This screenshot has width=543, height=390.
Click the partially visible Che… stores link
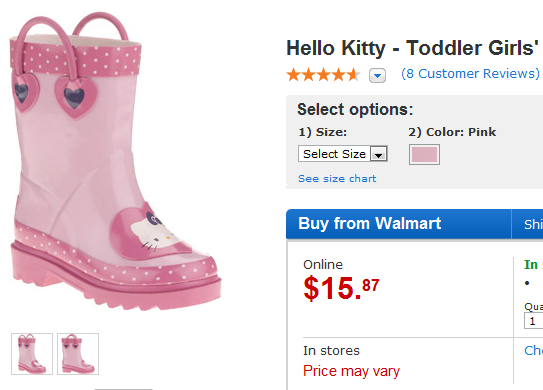click(534, 351)
